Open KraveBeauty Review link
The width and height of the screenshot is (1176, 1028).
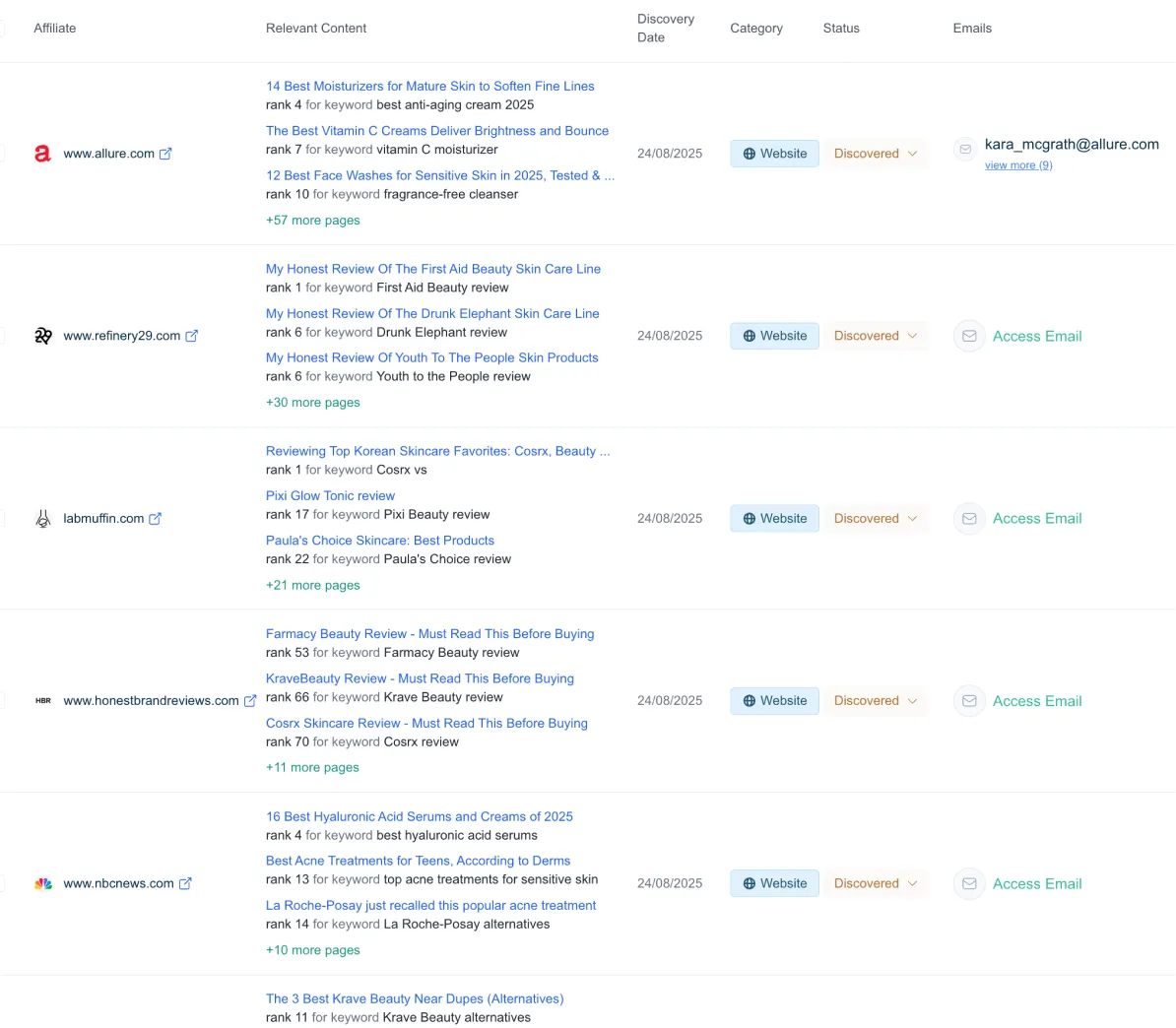(x=420, y=677)
